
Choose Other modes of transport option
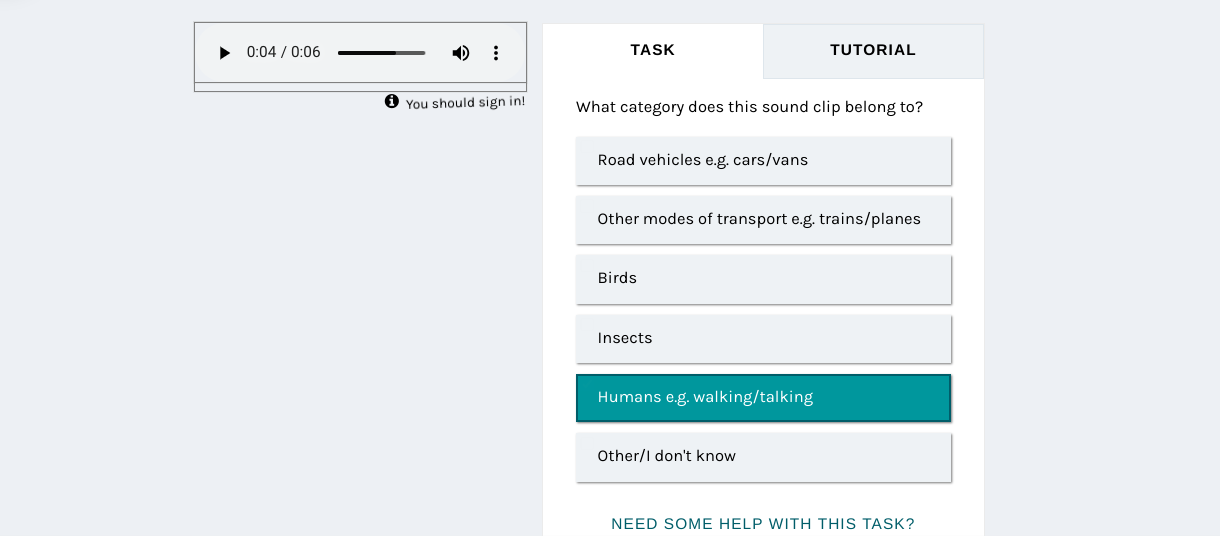click(763, 219)
